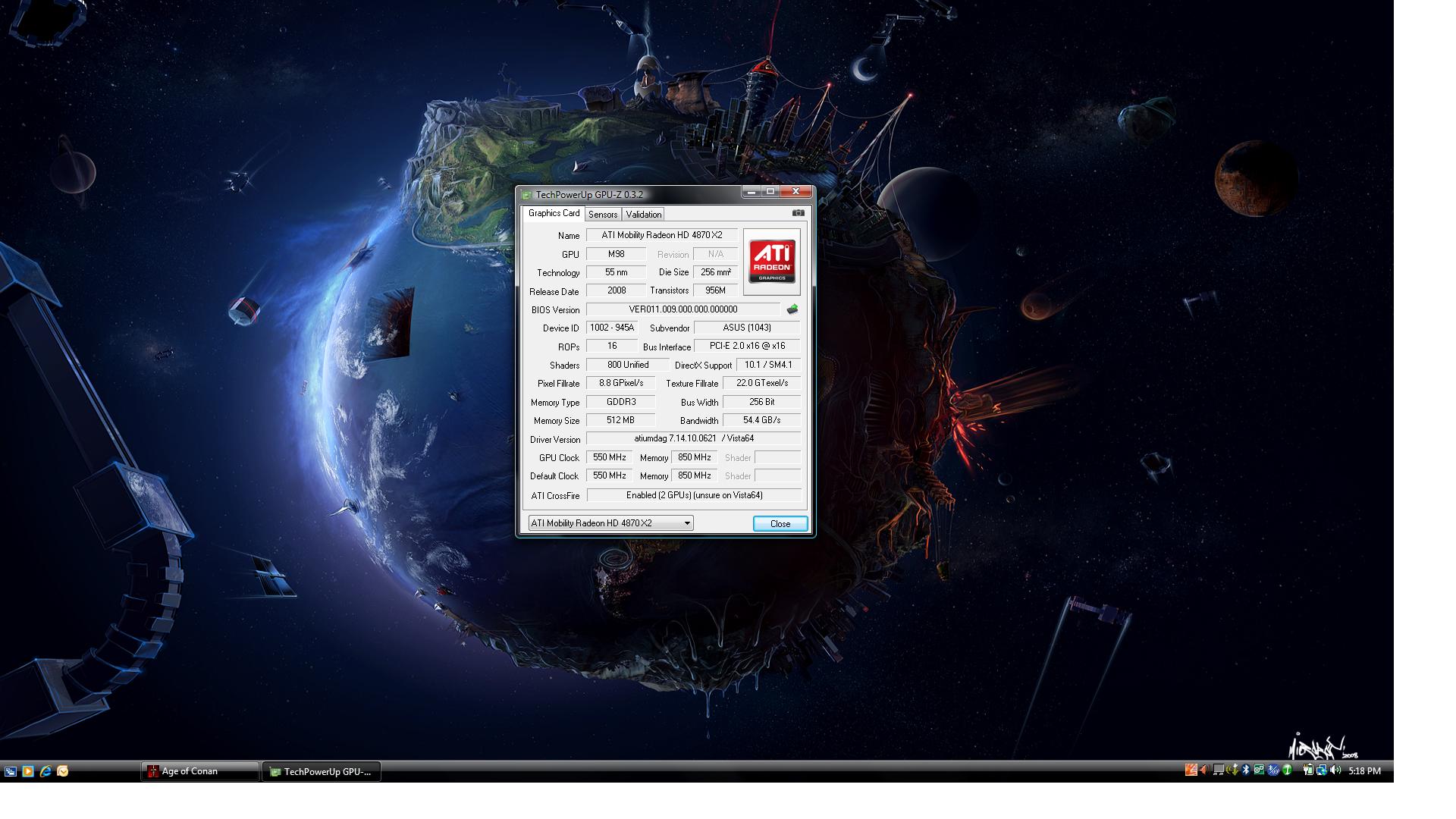Click the battery power plug tray icon
The height and width of the screenshot is (819, 1456).
tap(1308, 770)
